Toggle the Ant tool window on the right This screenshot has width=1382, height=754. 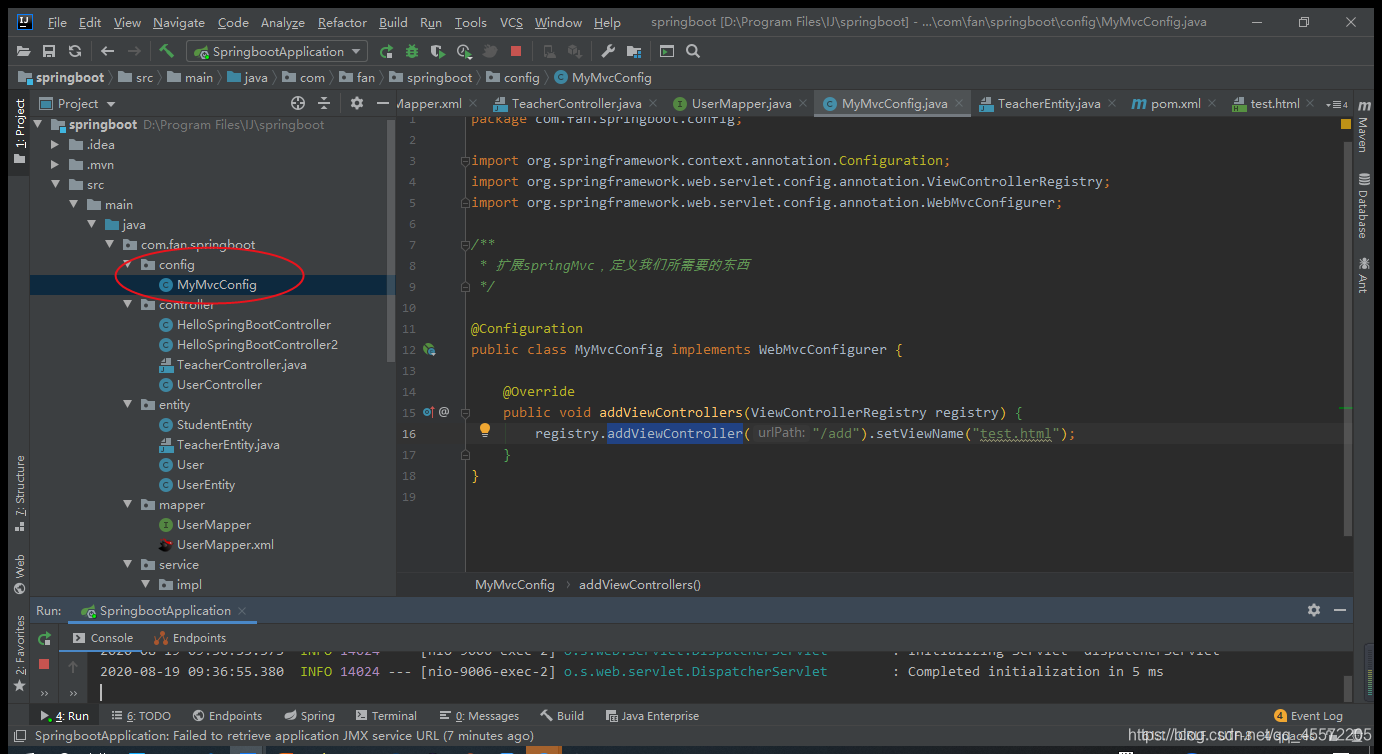1363,276
